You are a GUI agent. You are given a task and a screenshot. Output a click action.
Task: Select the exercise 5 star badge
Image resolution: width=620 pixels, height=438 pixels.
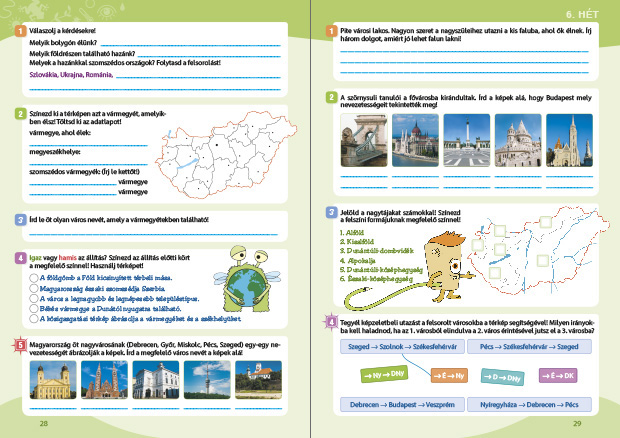coord(21,345)
